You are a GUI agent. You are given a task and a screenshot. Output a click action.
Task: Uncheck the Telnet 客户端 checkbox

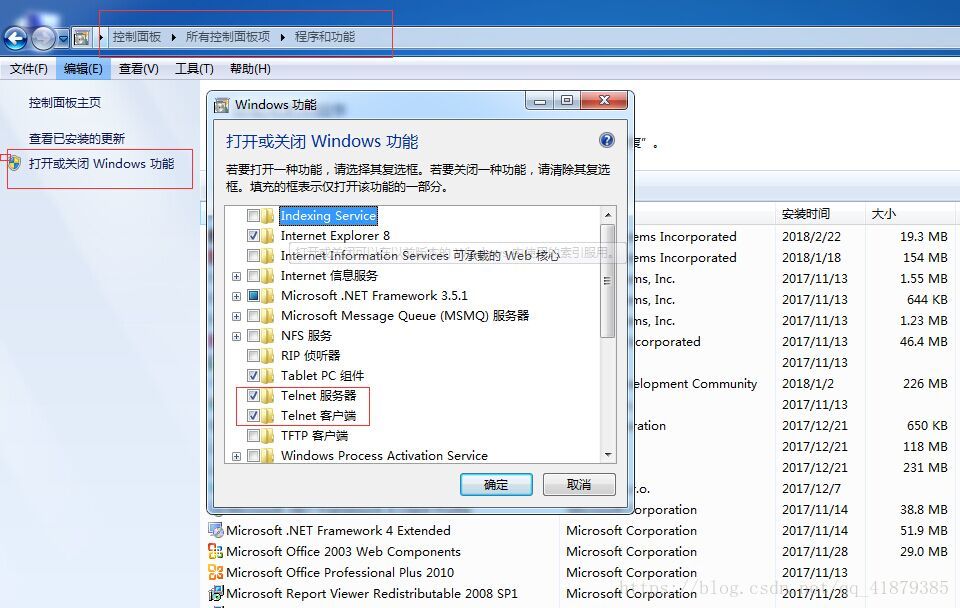253,416
